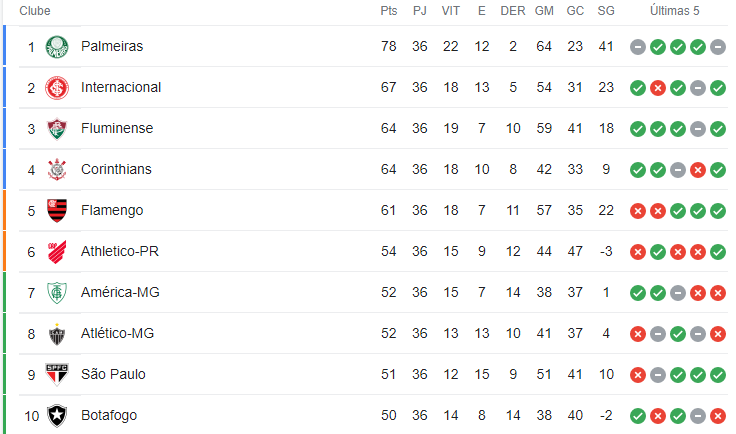
Task: Click the Atlético-MG club crest
Action: point(57,334)
